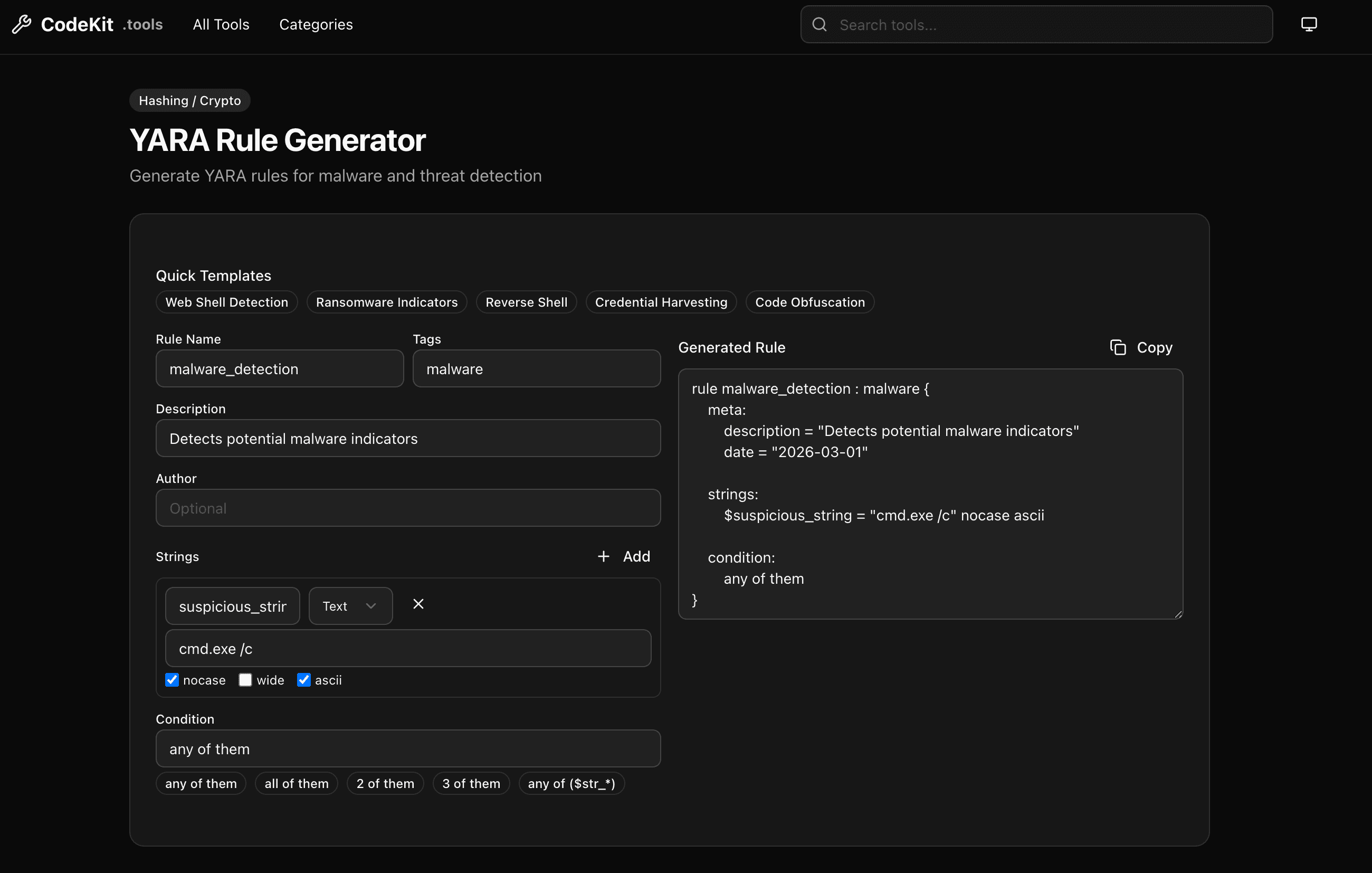This screenshot has width=1372, height=873.
Task: Click the CodeKit wrench logo
Action: coord(23,24)
